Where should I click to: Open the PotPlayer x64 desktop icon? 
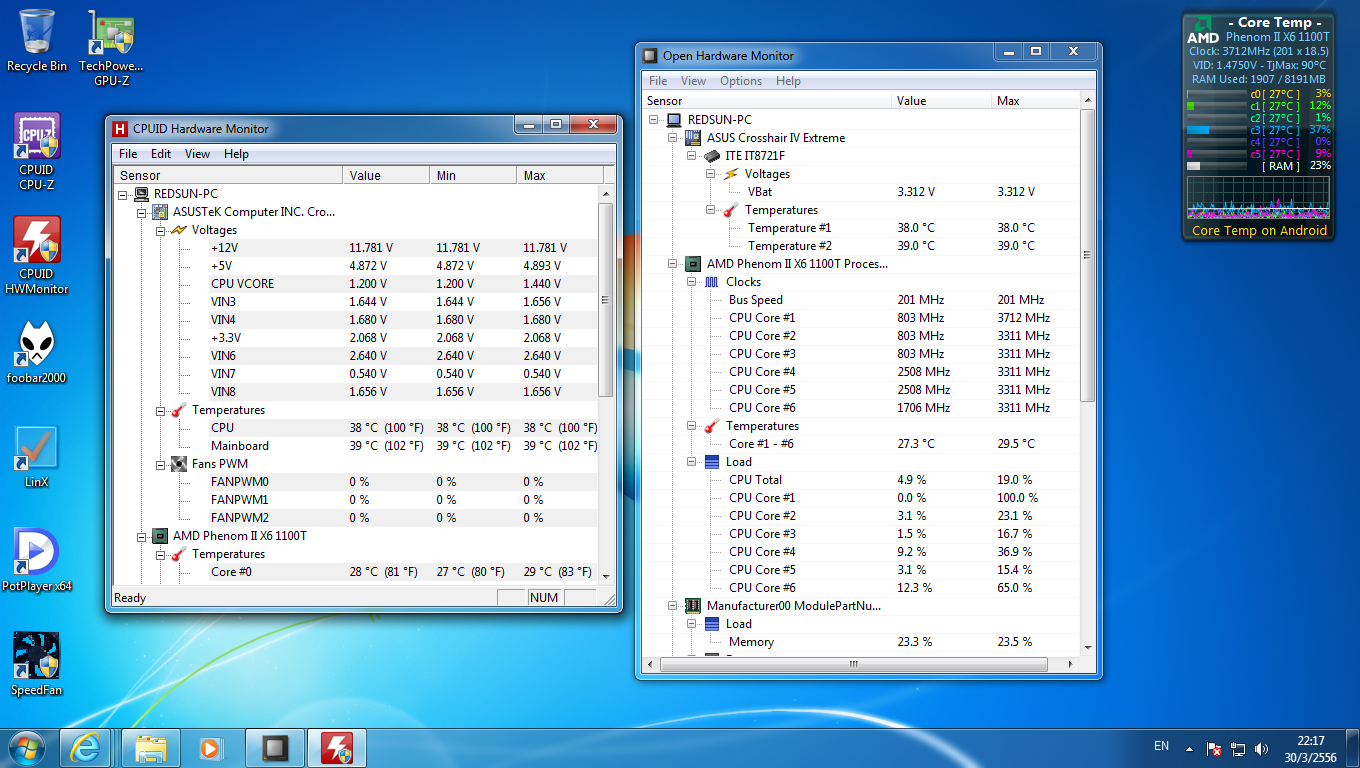pos(36,554)
